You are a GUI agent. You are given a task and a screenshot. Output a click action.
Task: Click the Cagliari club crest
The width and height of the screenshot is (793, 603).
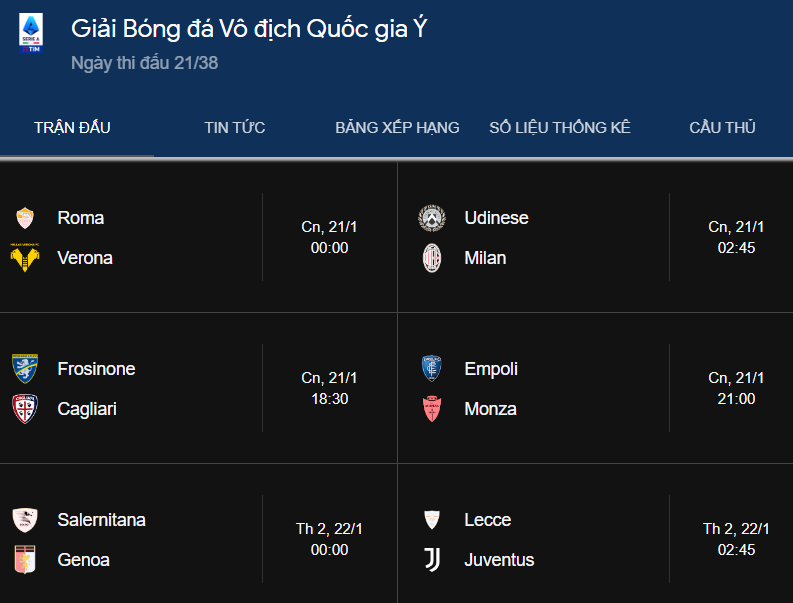(x=25, y=409)
